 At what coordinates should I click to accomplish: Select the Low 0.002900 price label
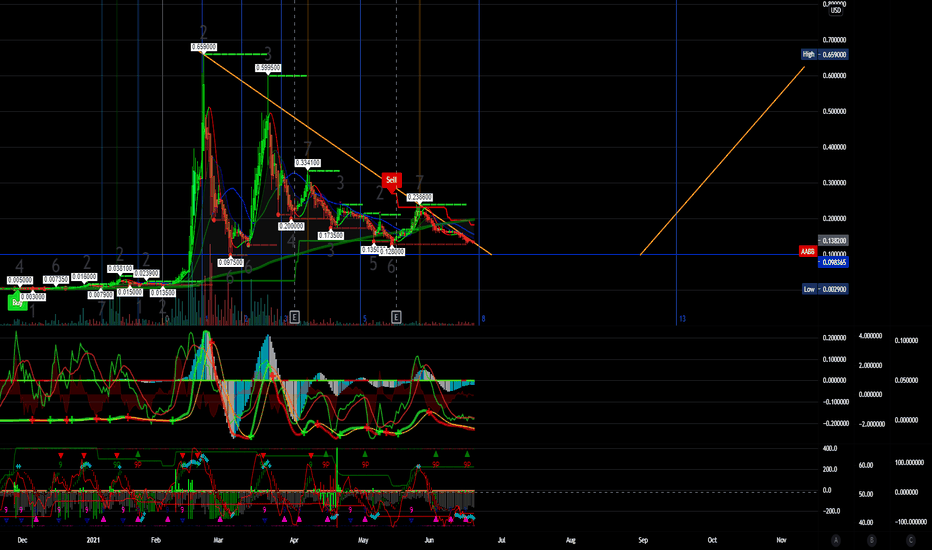coord(825,289)
